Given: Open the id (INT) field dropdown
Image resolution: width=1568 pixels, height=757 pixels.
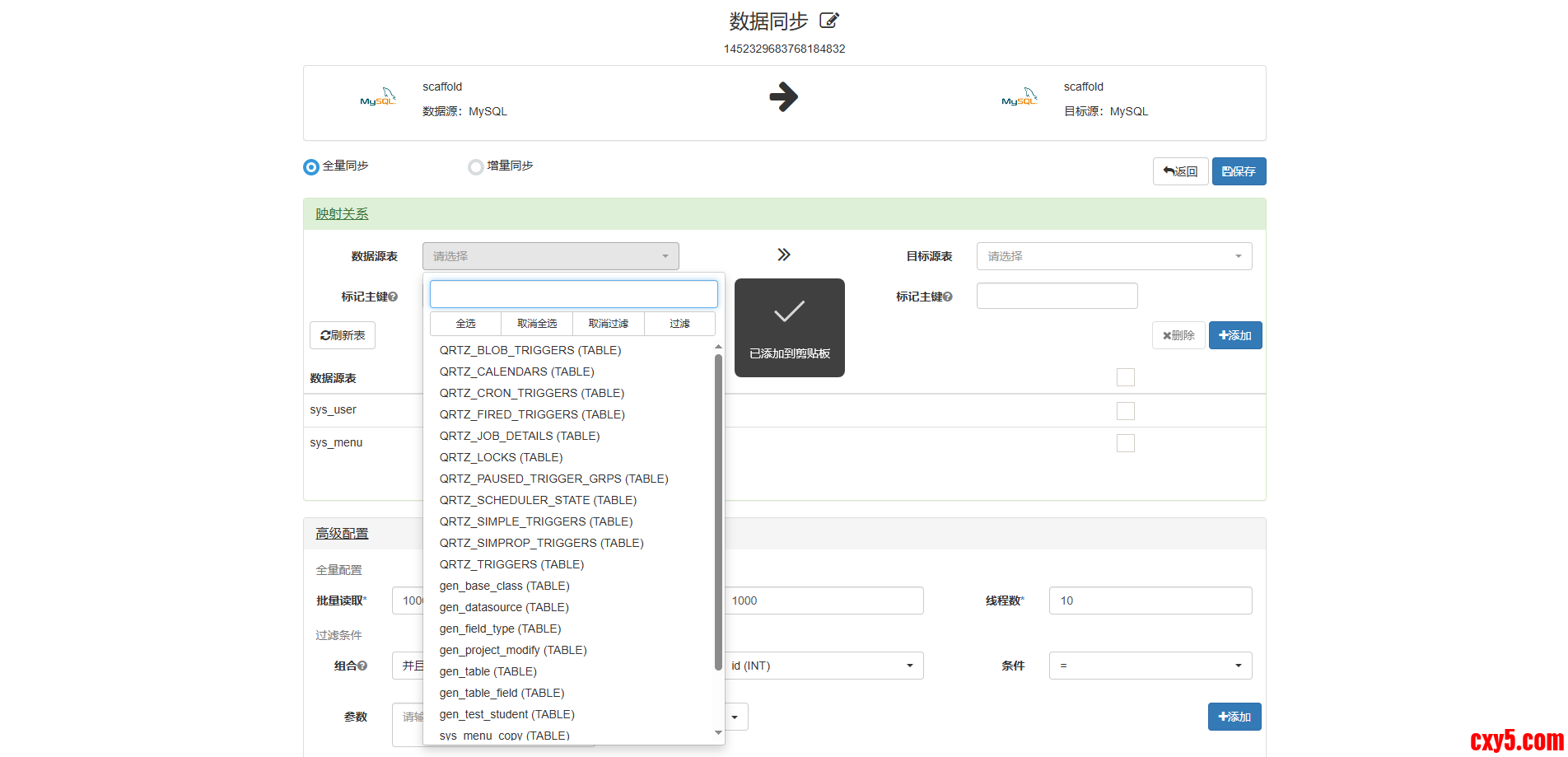Looking at the screenshot, I should pyautogui.click(x=823, y=666).
